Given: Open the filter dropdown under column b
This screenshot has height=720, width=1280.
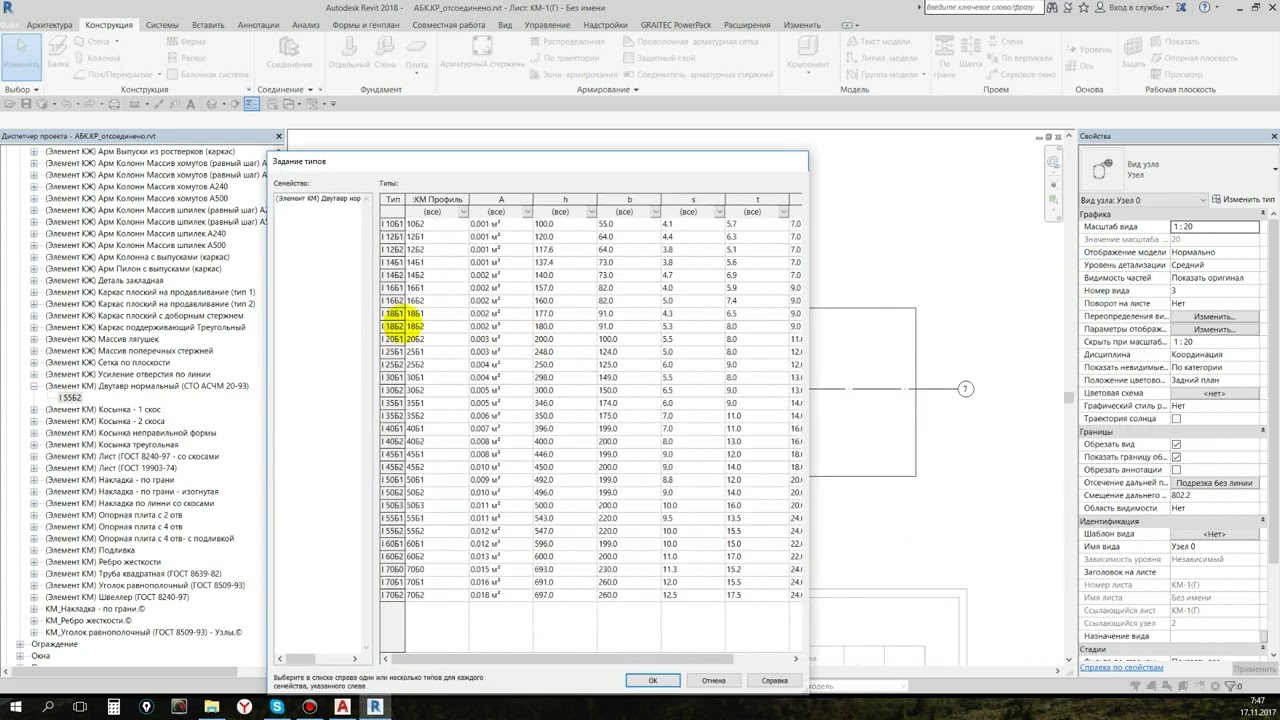Looking at the screenshot, I should pyautogui.click(x=655, y=212).
